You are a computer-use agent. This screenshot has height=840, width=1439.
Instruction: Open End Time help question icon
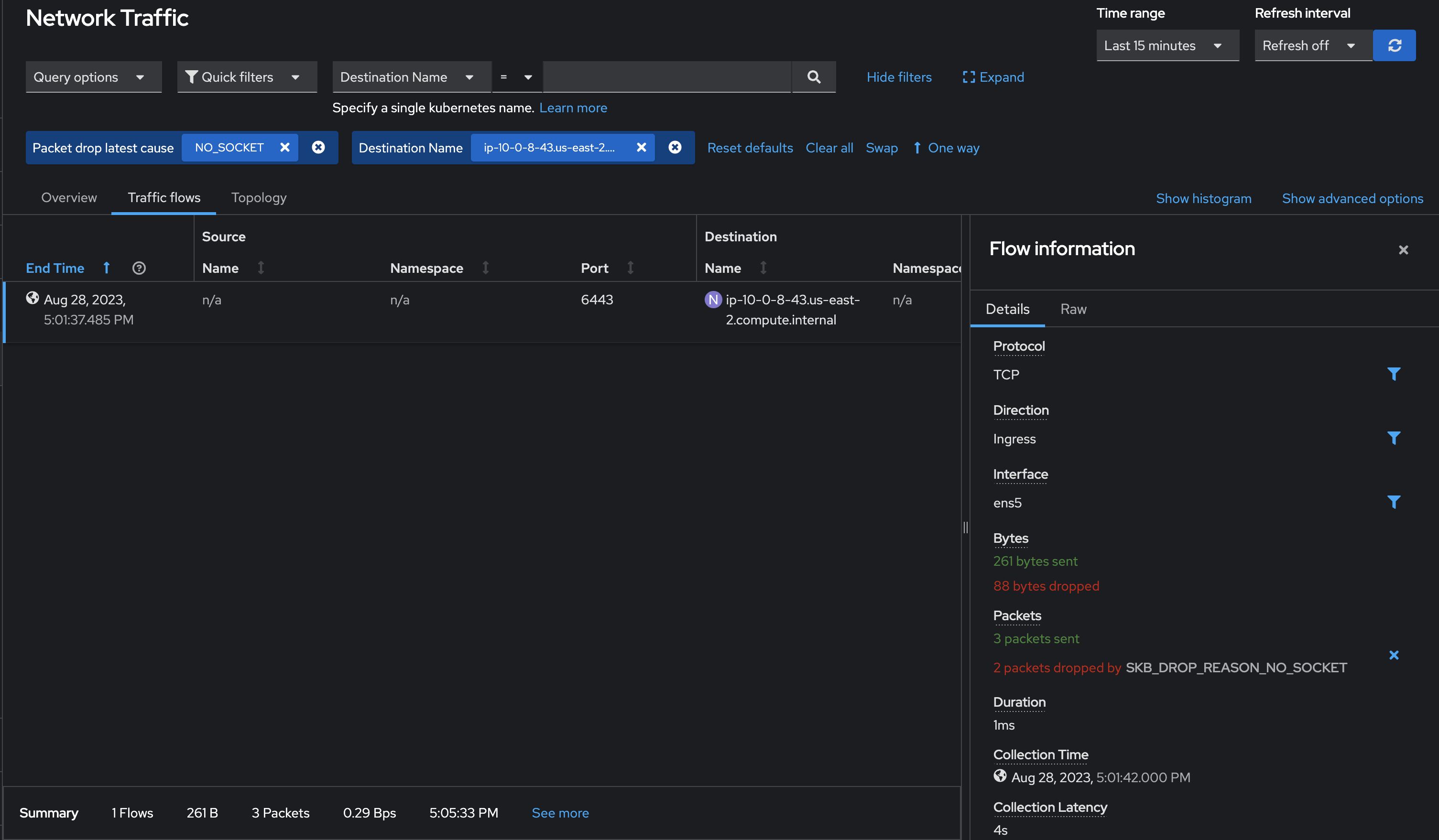pyautogui.click(x=139, y=268)
